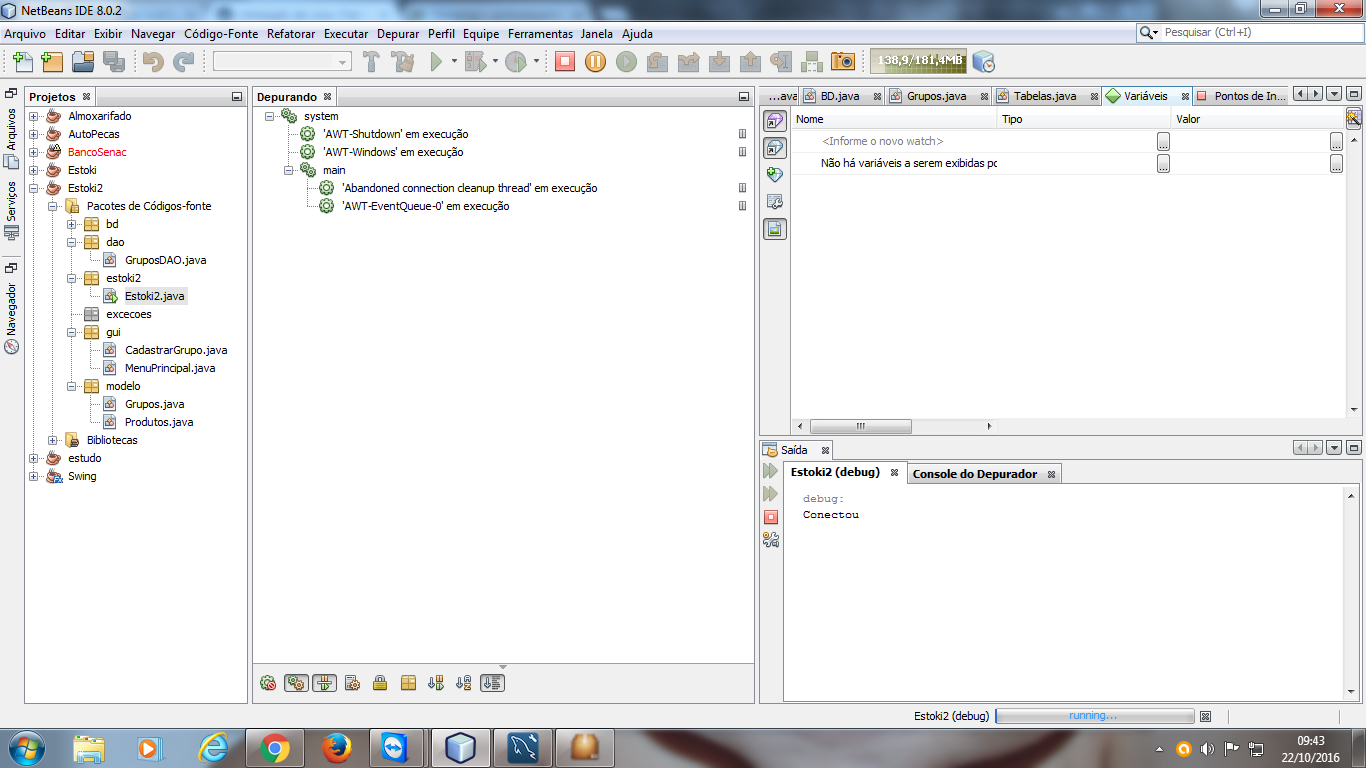Click the cancel button beside running progress bar
The width and height of the screenshot is (1366, 768).
(1205, 716)
